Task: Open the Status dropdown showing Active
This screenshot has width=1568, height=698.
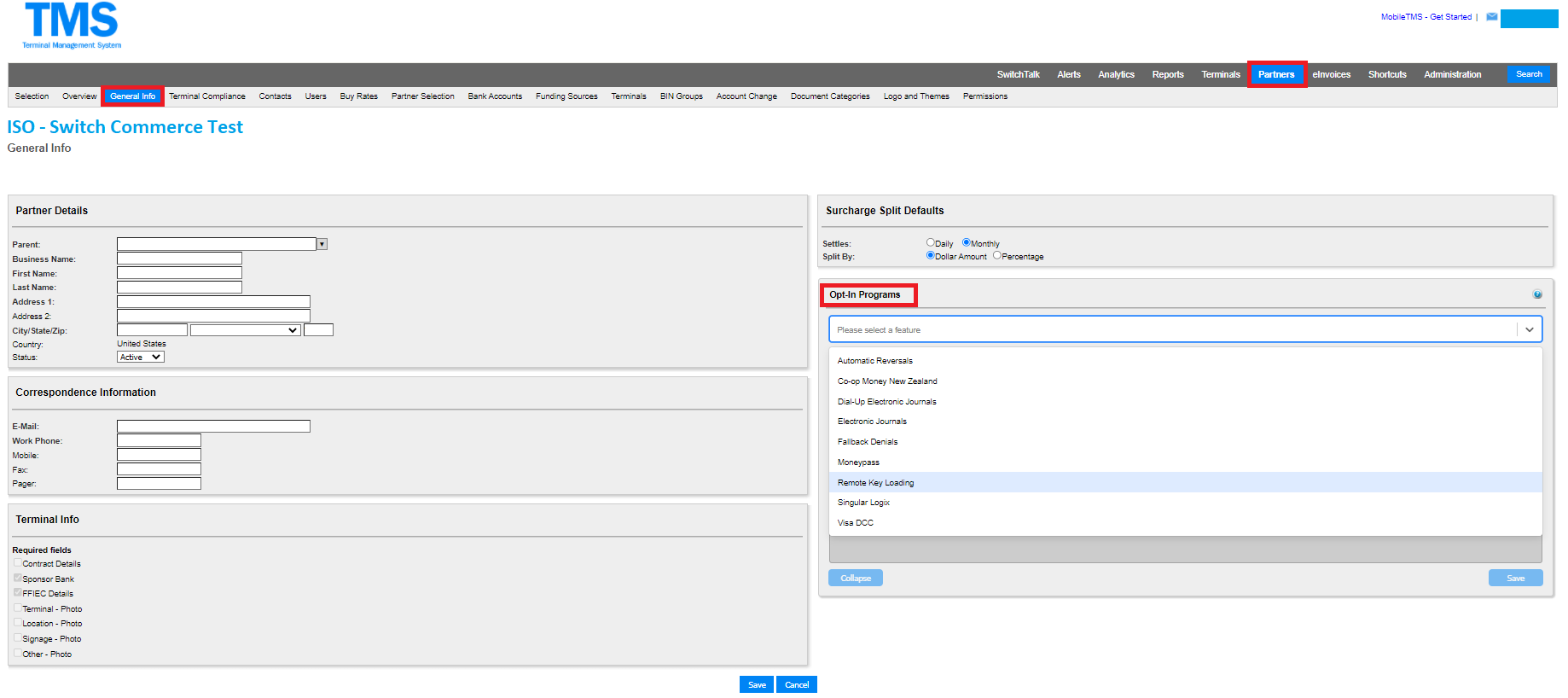Action: [x=141, y=358]
